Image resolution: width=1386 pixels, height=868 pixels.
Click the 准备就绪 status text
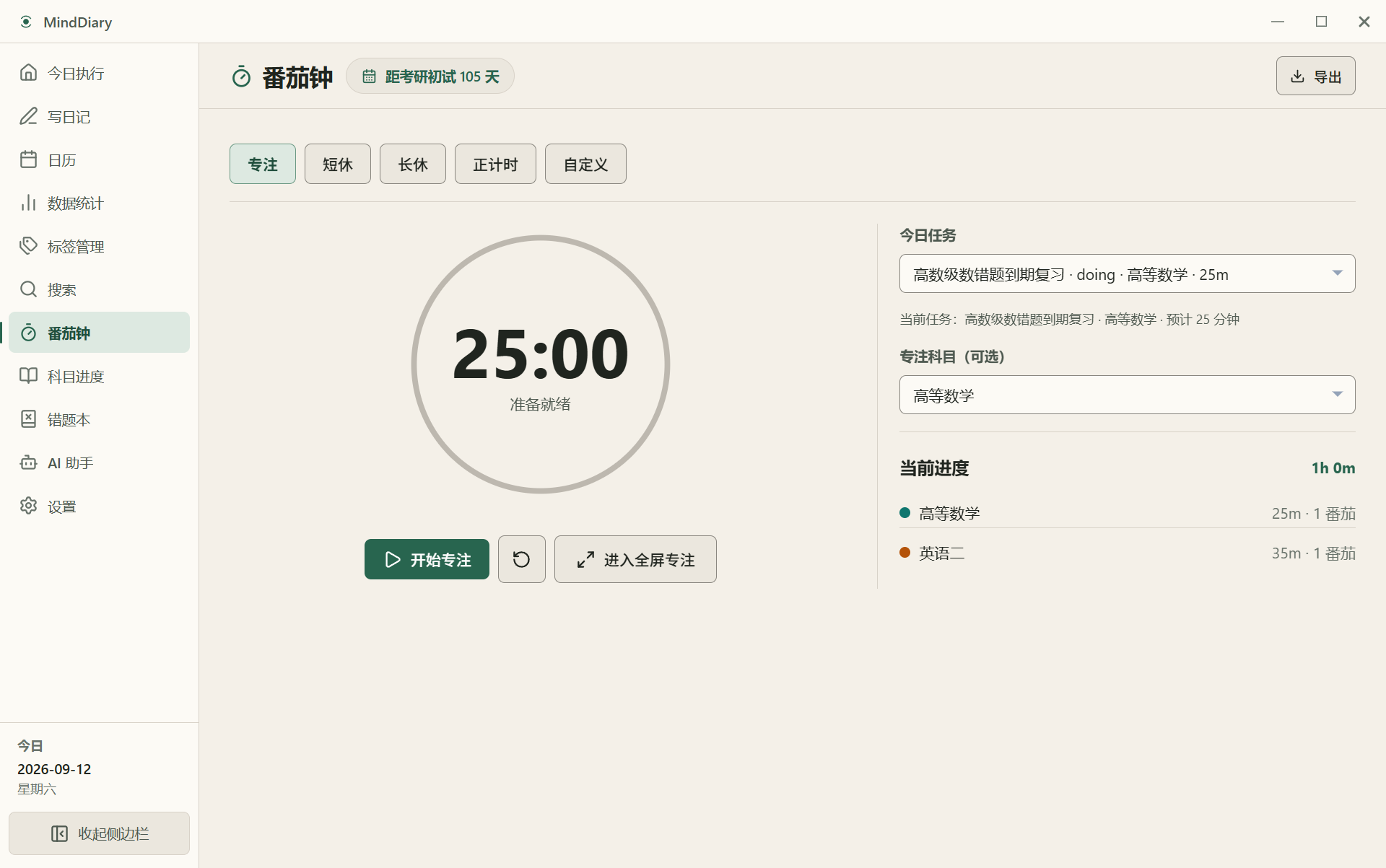540,404
